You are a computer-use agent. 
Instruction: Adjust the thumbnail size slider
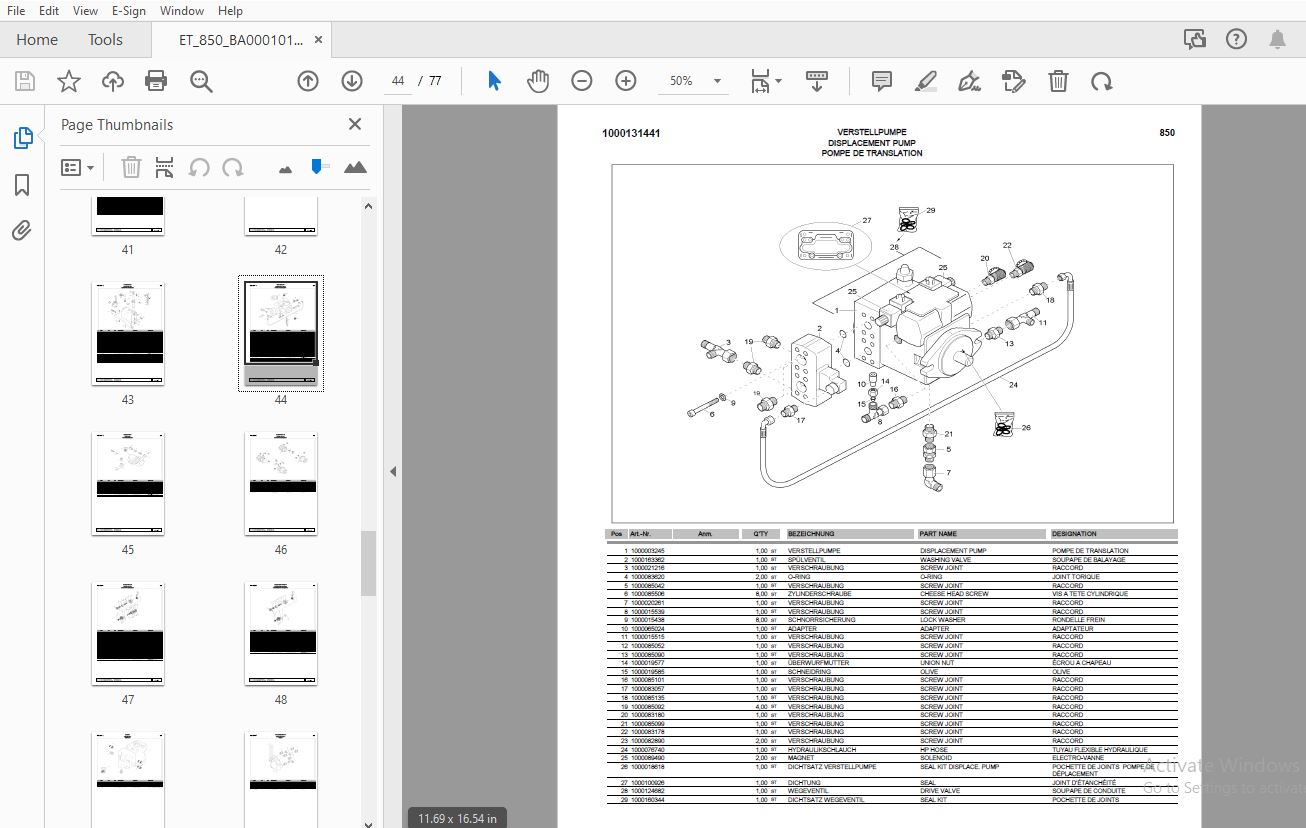point(318,166)
